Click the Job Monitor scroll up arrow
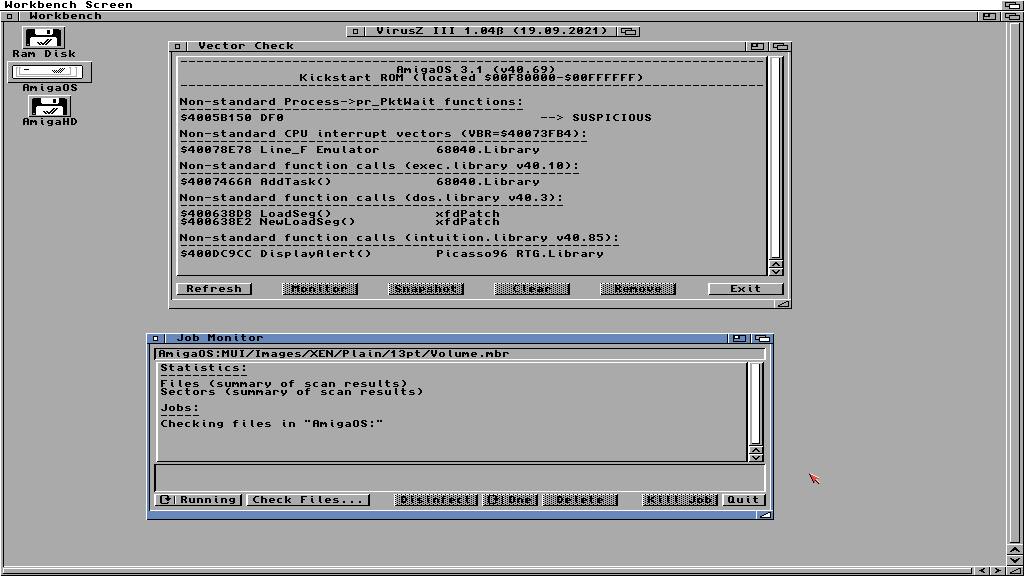 point(756,449)
